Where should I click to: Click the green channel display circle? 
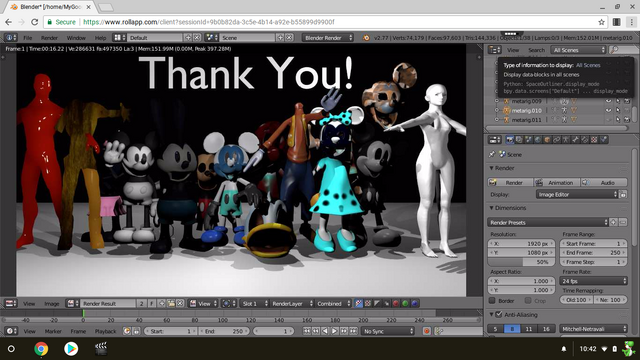point(405,303)
